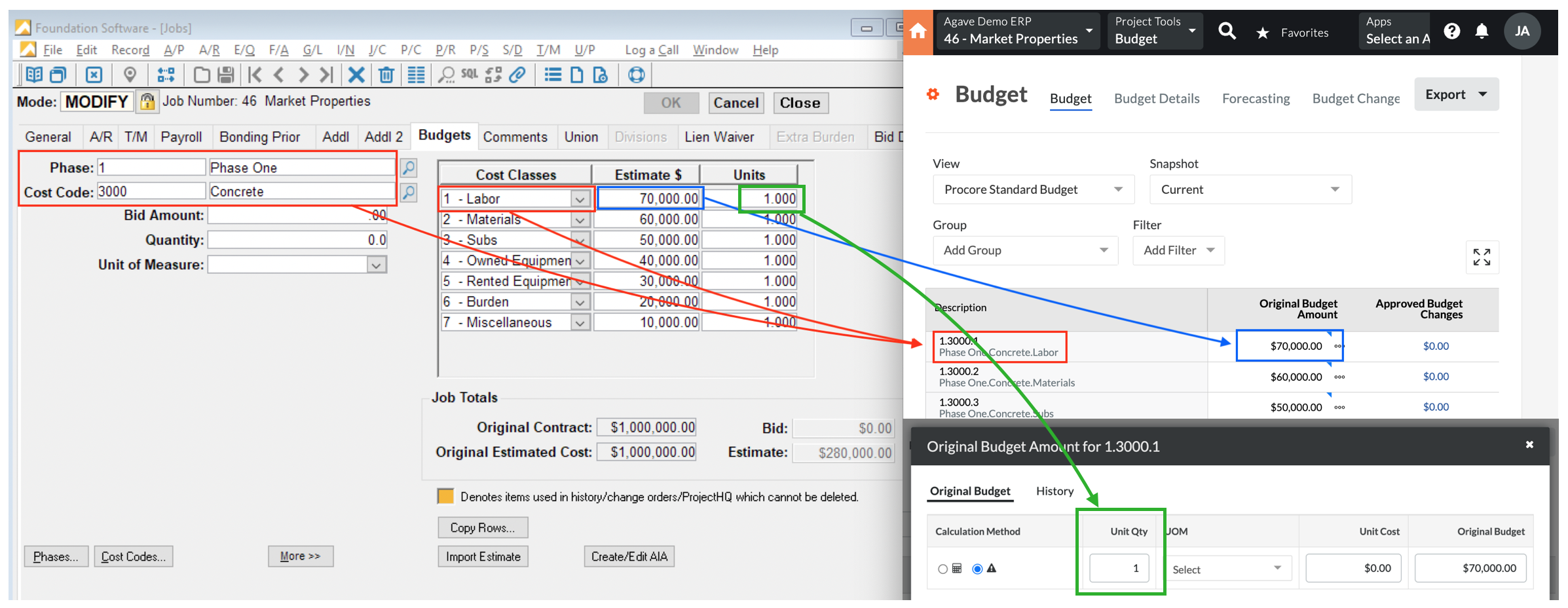Click the magnifier lookup next to Phase
This screenshot has width=1568, height=608.
(x=409, y=168)
